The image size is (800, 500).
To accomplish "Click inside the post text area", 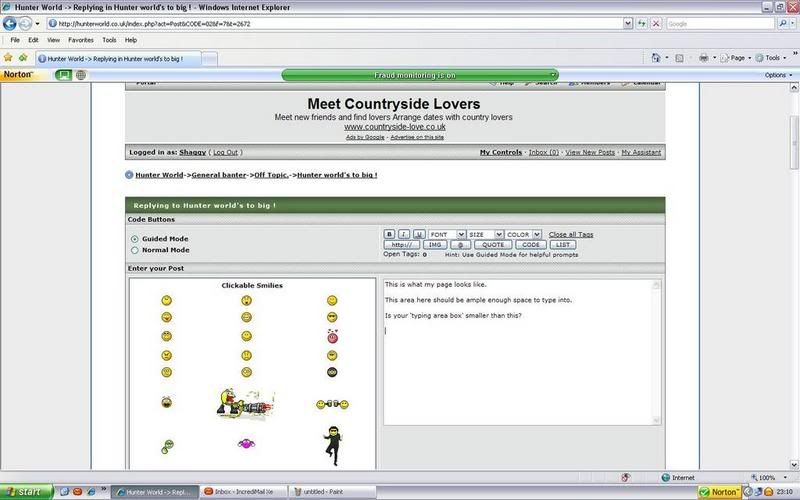I will pyautogui.click(x=520, y=380).
